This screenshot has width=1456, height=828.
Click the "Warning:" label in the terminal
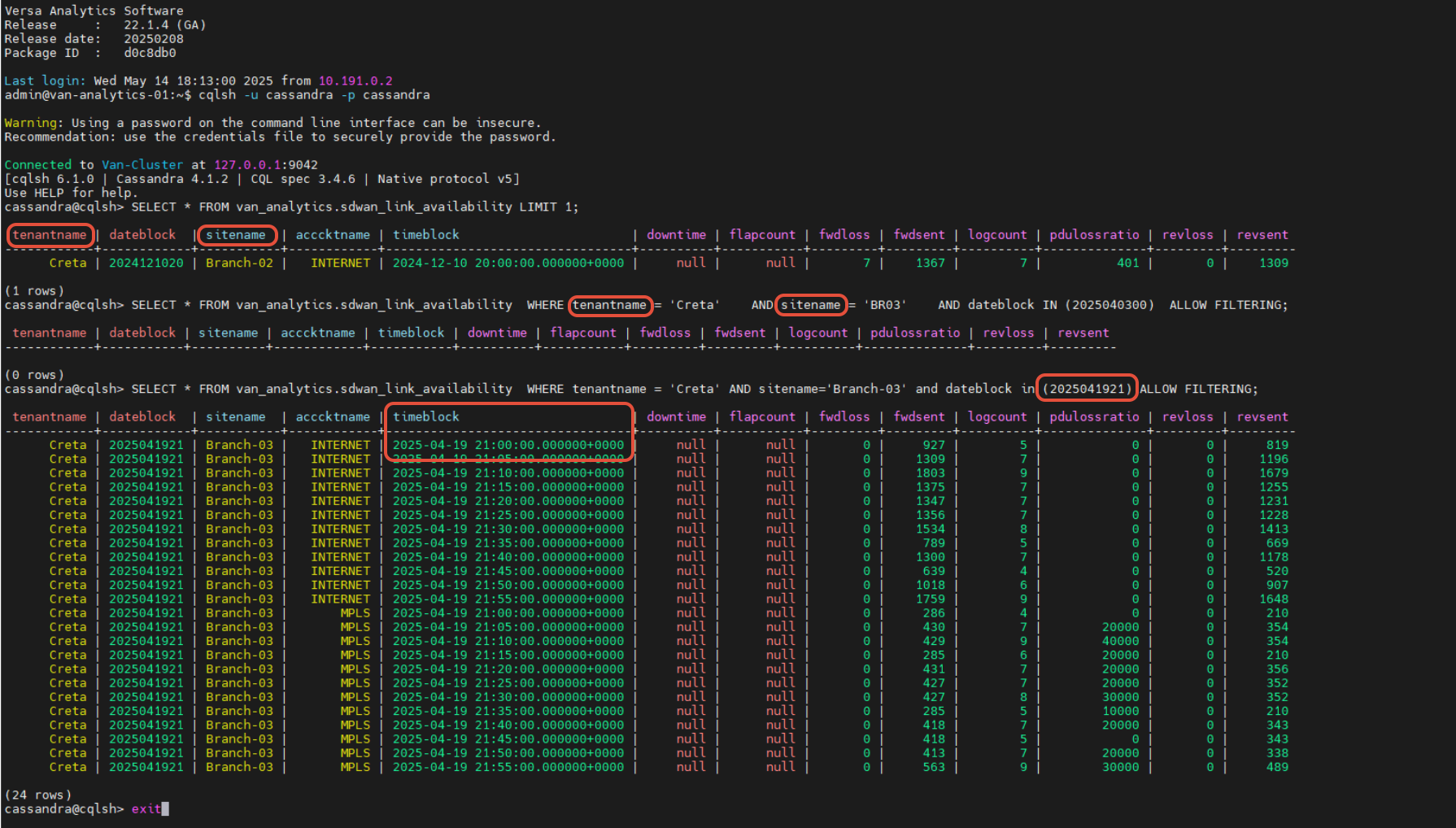(x=33, y=123)
